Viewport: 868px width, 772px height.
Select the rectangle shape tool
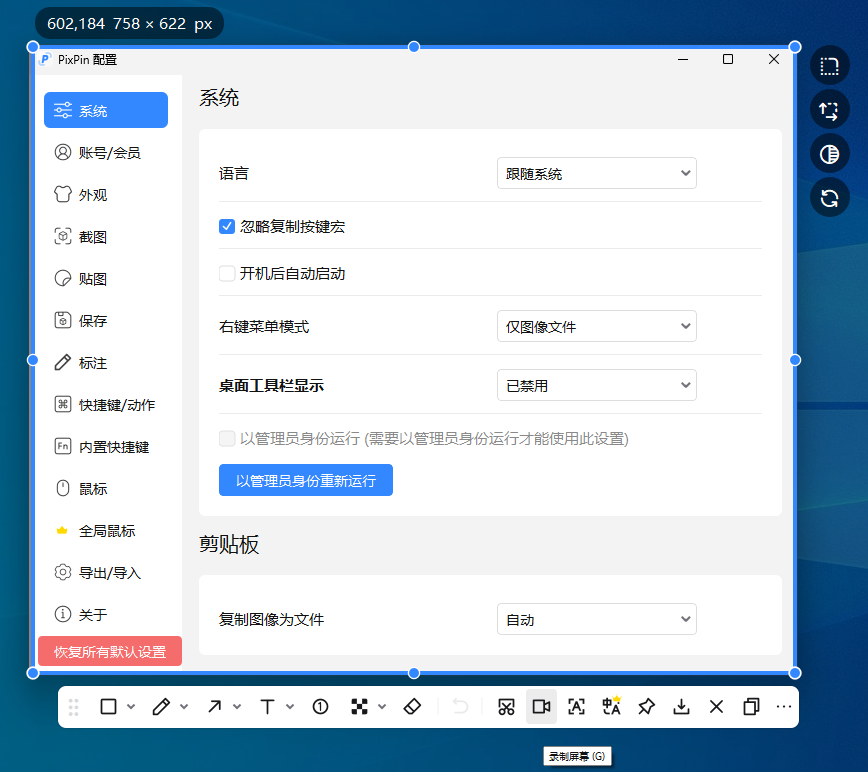pyautogui.click(x=108, y=707)
